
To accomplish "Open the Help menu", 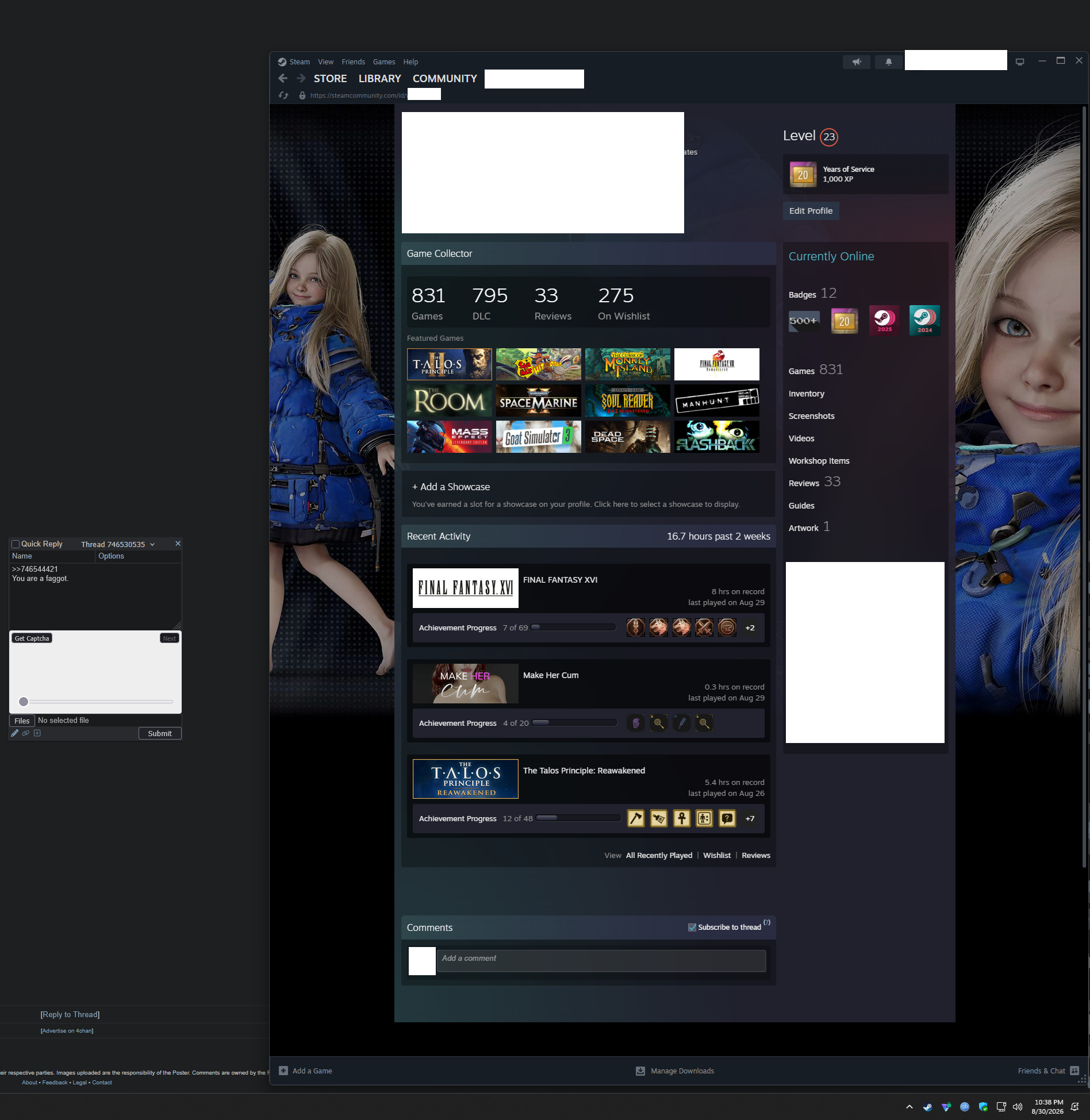I will tap(410, 61).
